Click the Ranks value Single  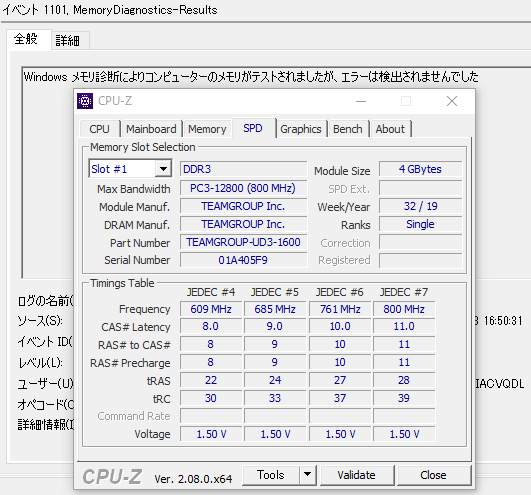pos(421,224)
